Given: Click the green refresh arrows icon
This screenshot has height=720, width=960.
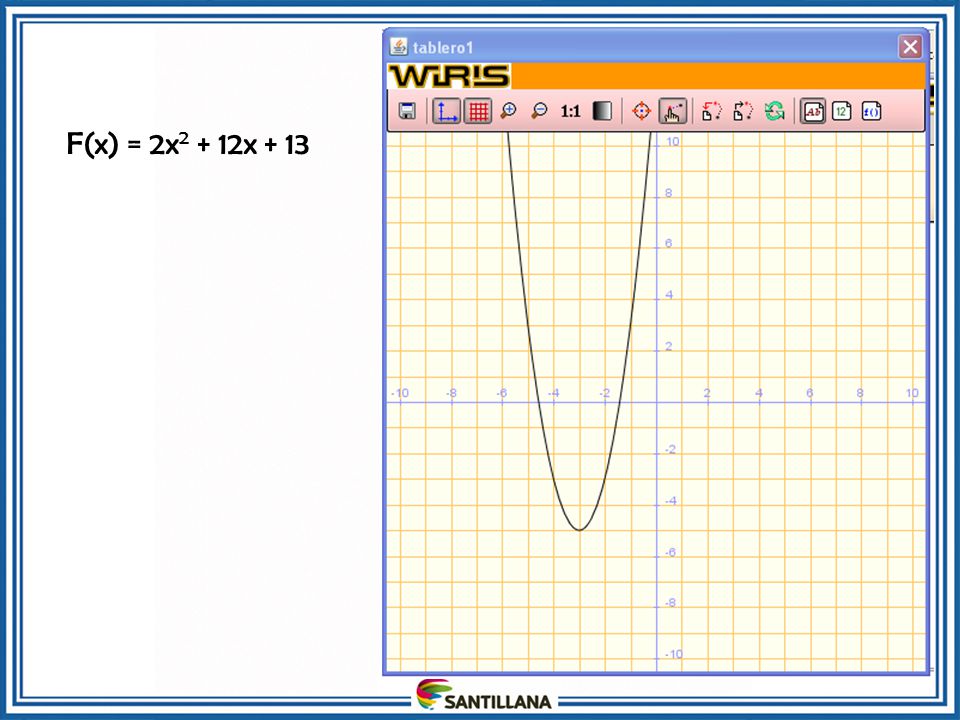Looking at the screenshot, I should pyautogui.click(x=774, y=111).
